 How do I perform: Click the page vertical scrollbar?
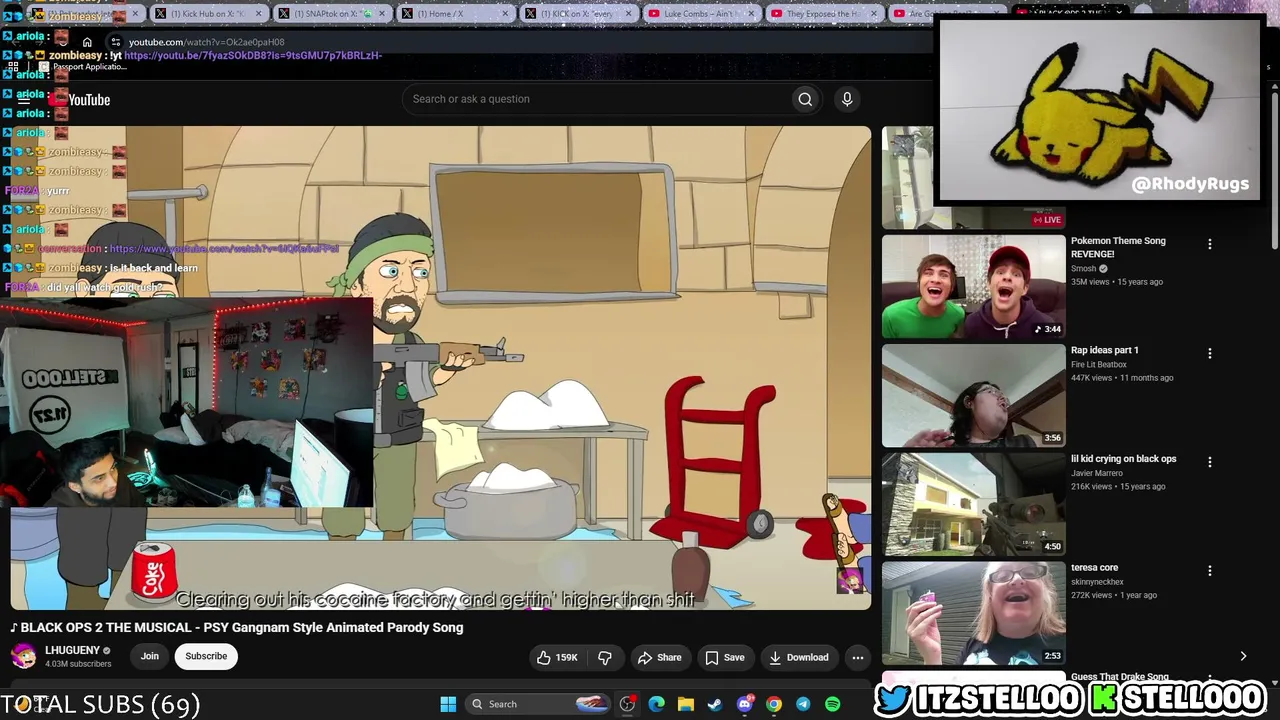tap(1274, 170)
